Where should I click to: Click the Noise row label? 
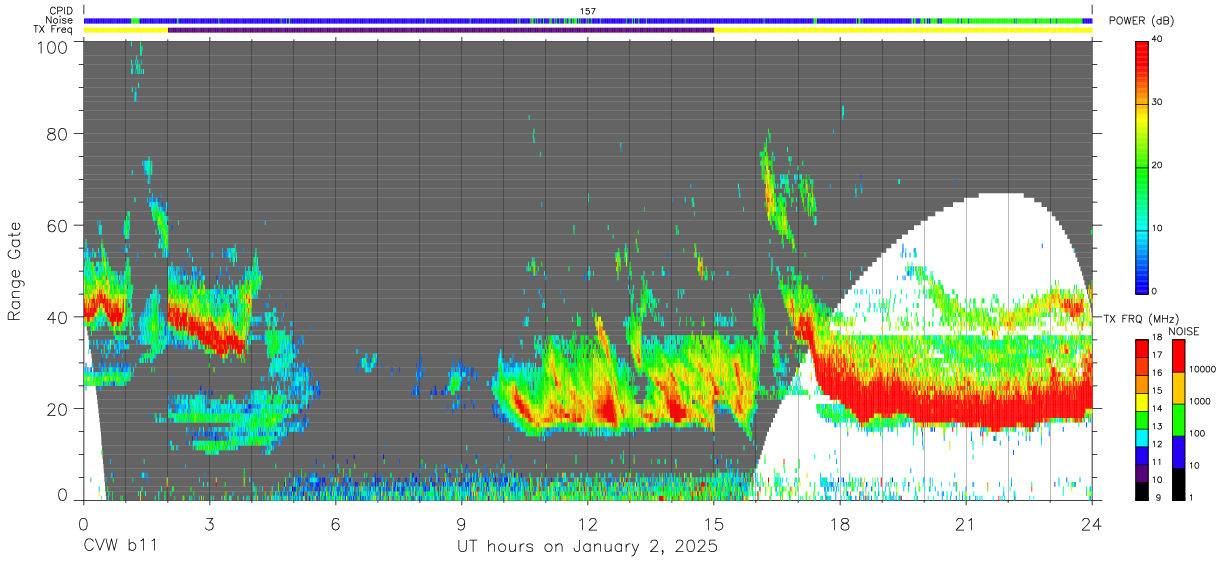pos(60,20)
